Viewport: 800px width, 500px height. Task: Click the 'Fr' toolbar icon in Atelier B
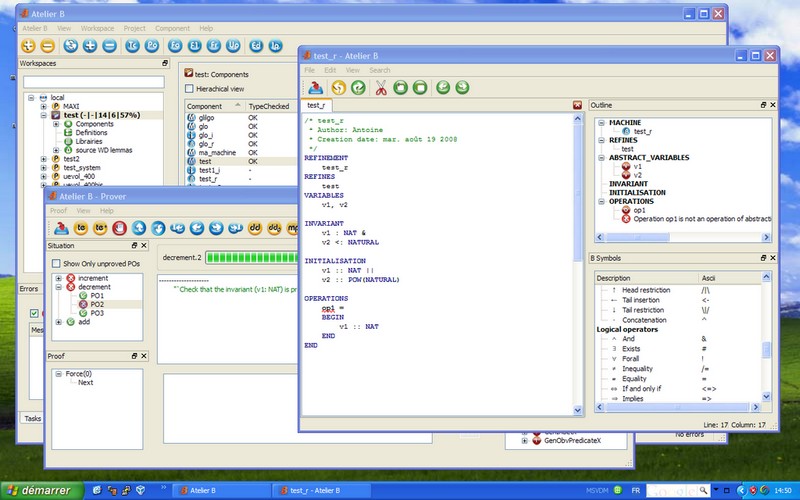pyautogui.click(x=214, y=46)
